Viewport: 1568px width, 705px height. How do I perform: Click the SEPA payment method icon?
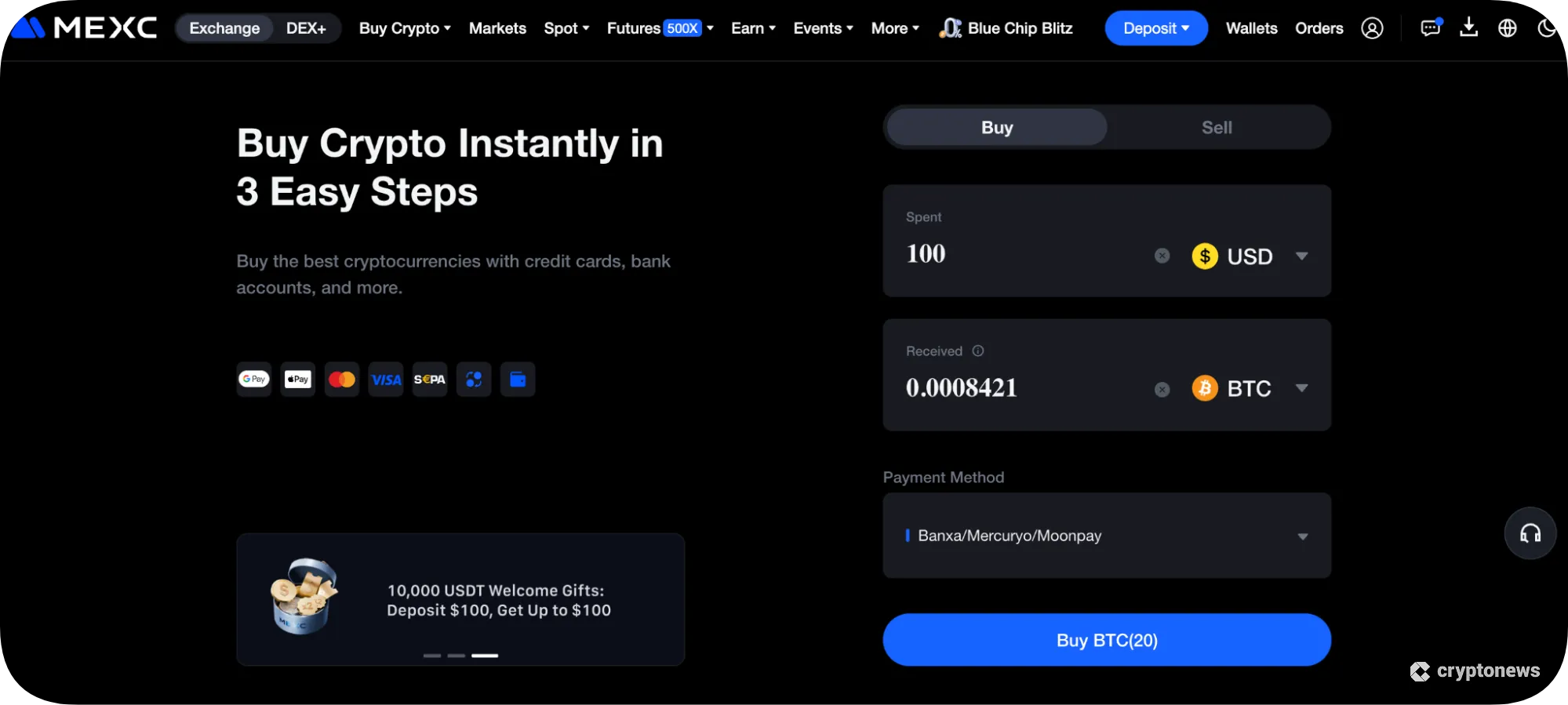click(x=429, y=379)
